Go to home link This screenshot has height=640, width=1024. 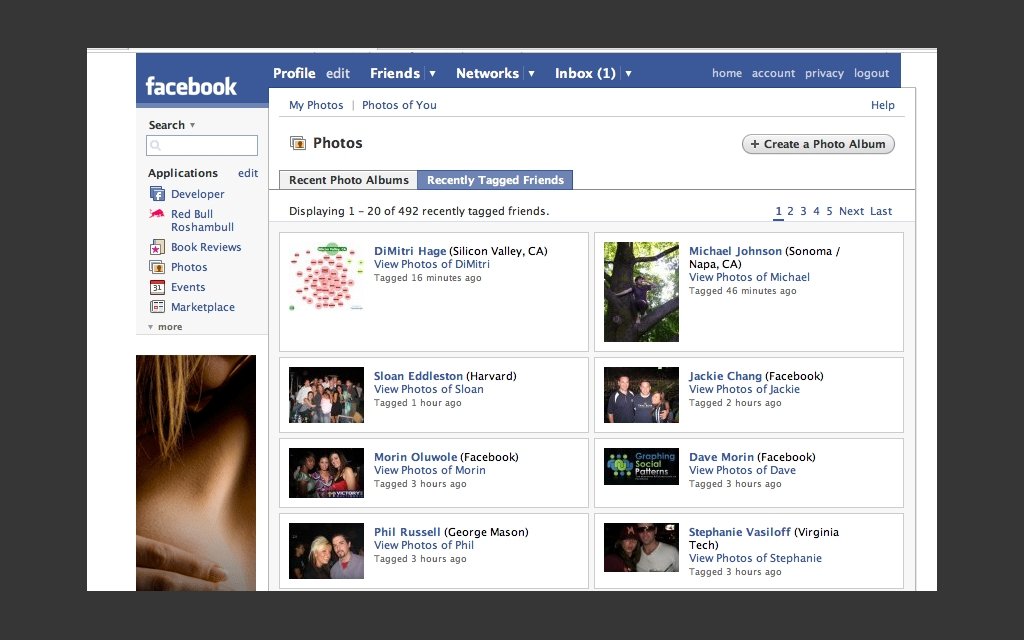pos(727,73)
